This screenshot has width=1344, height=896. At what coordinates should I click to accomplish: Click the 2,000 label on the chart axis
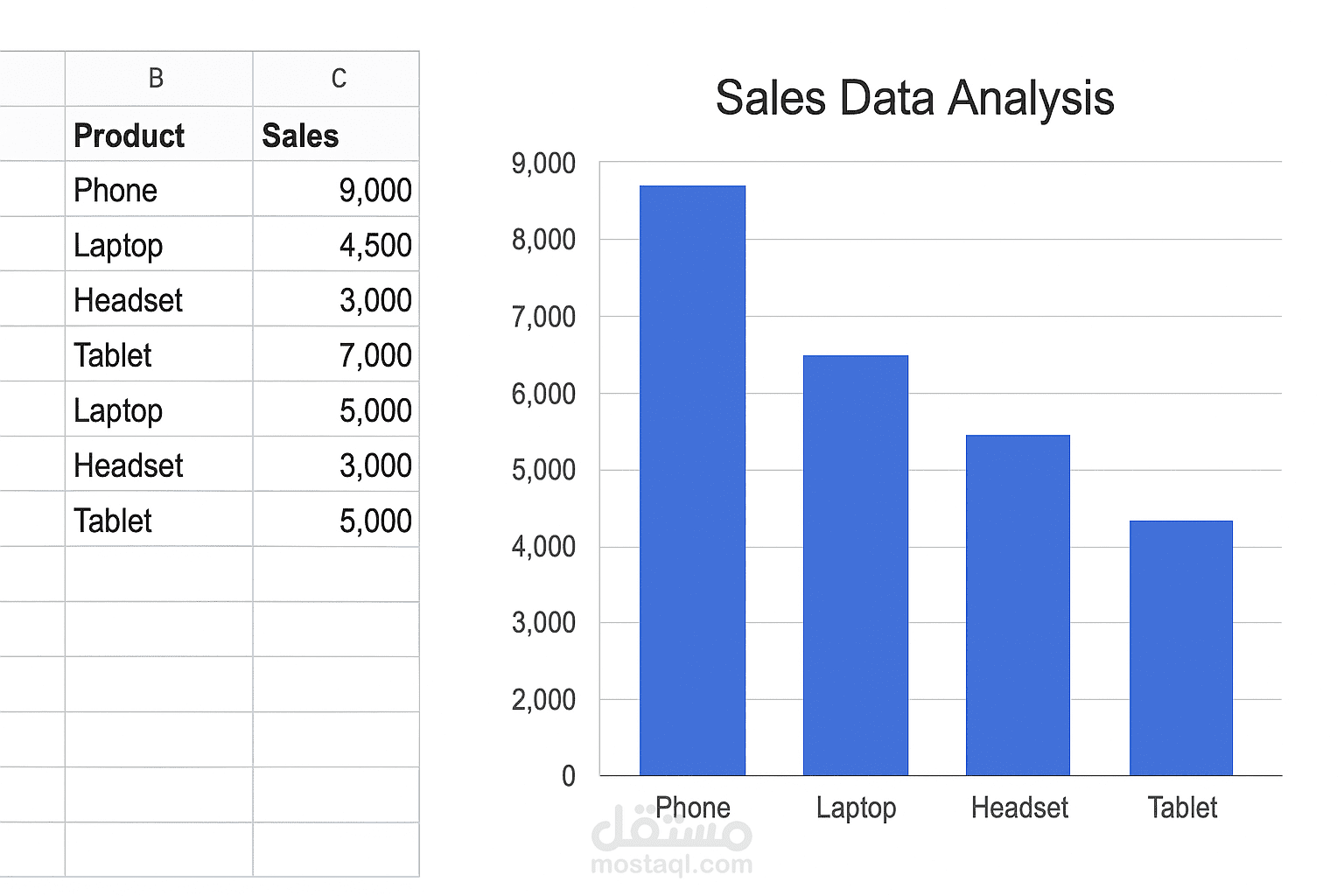[543, 700]
